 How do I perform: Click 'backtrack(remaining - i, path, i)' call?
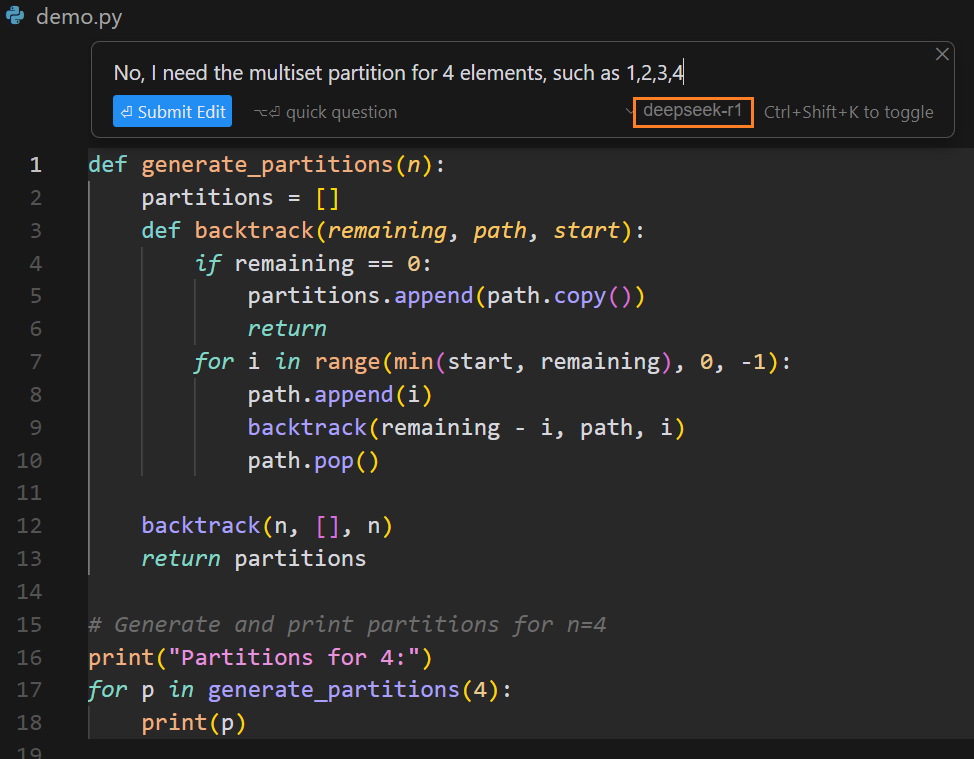(x=466, y=428)
